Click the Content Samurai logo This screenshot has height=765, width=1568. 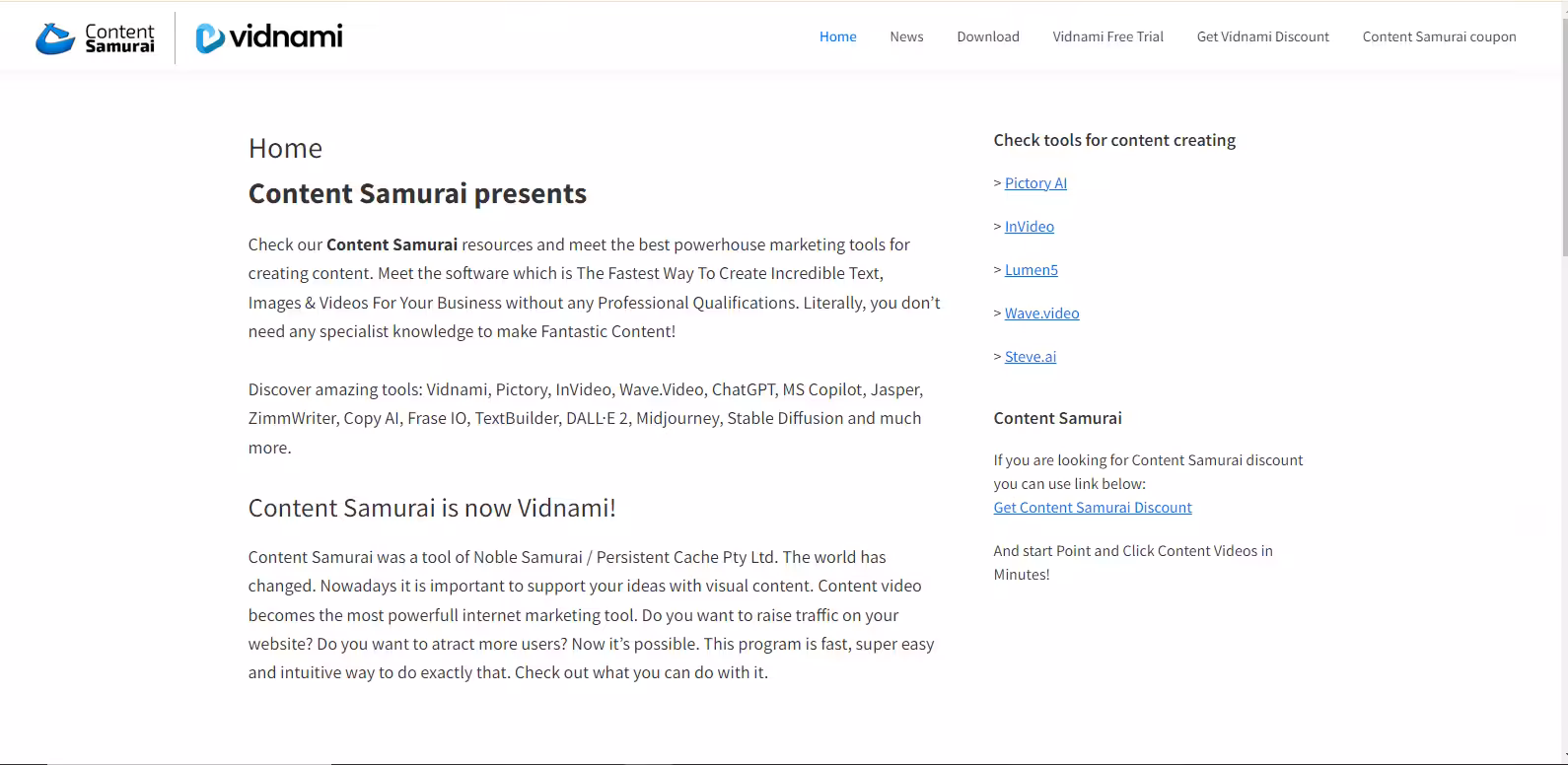click(x=95, y=38)
